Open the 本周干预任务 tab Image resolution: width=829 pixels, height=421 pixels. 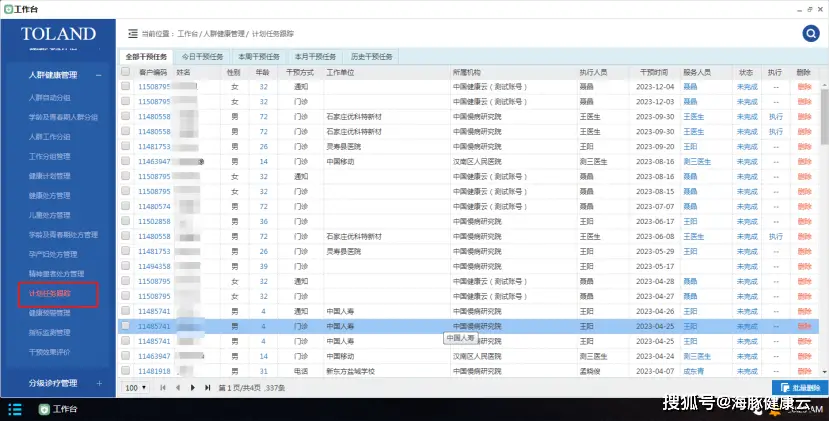click(x=259, y=57)
